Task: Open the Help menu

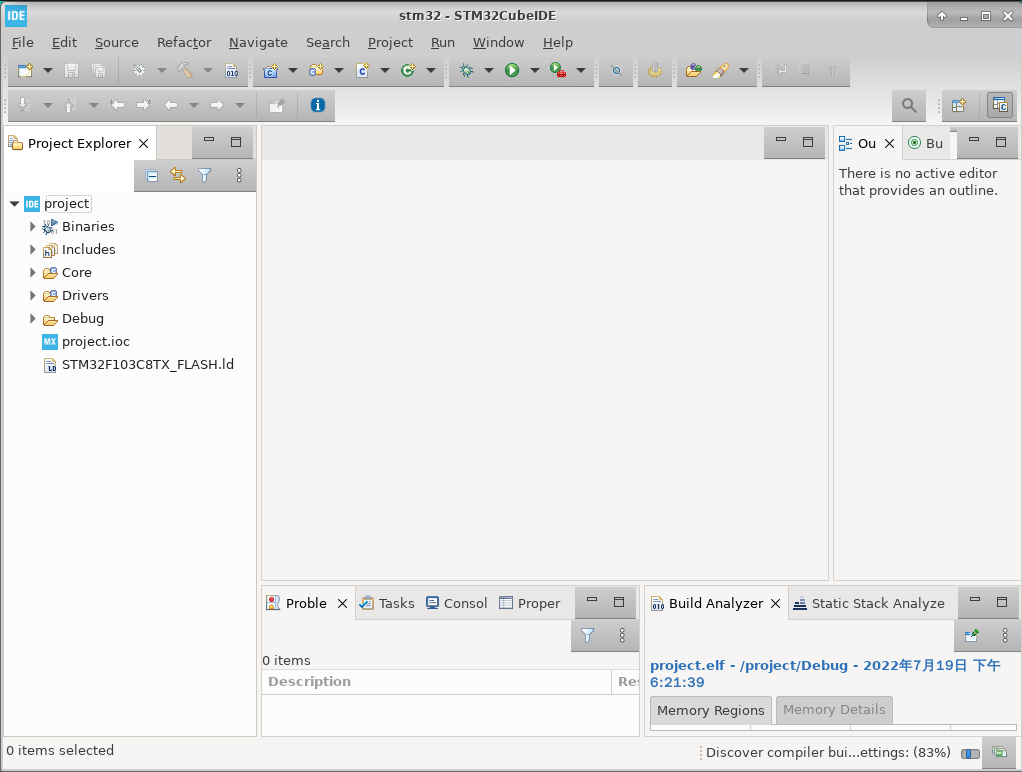Action: coord(558,42)
